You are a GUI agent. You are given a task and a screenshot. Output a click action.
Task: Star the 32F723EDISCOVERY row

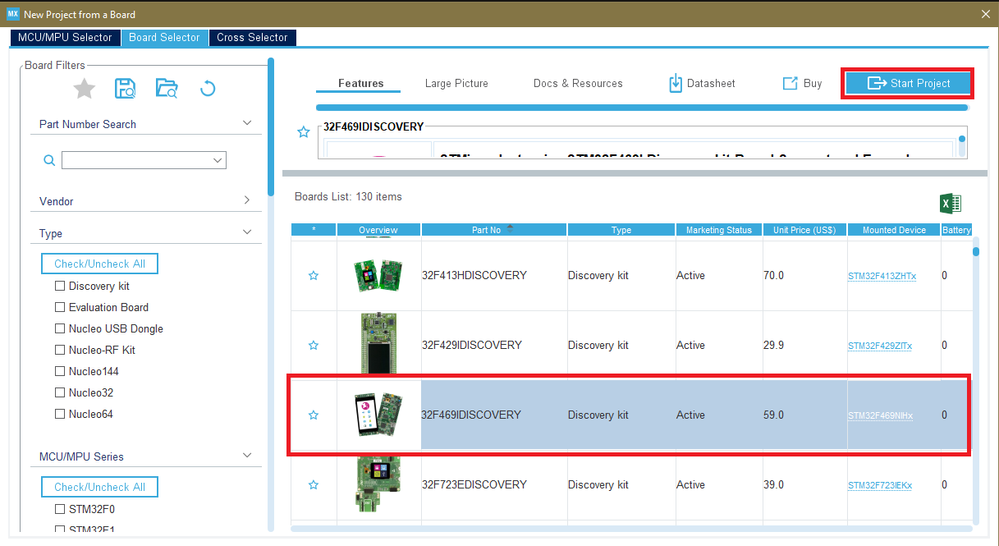[313, 485]
